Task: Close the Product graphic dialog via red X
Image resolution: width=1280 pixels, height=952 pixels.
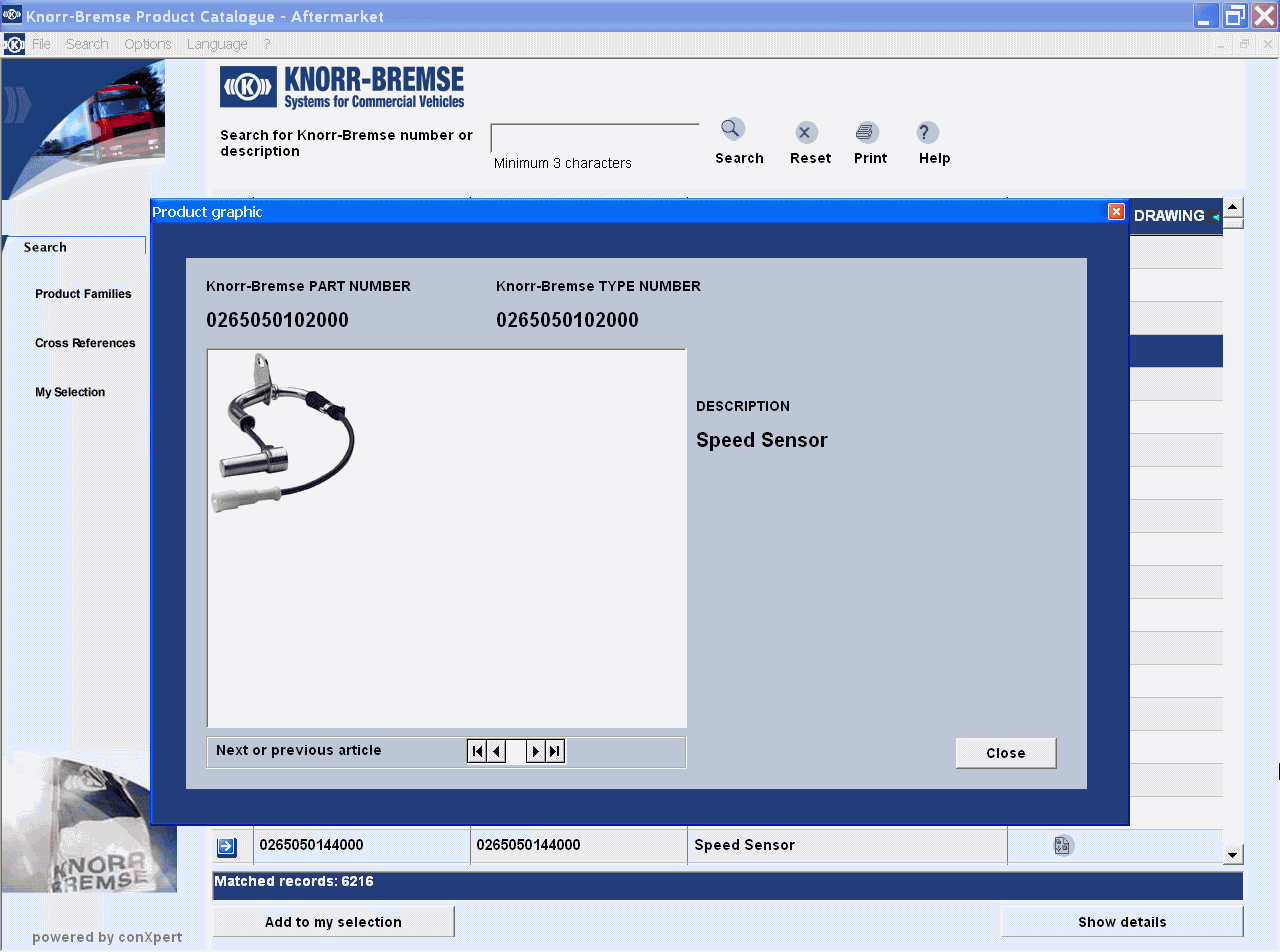Action: pos(1116,212)
